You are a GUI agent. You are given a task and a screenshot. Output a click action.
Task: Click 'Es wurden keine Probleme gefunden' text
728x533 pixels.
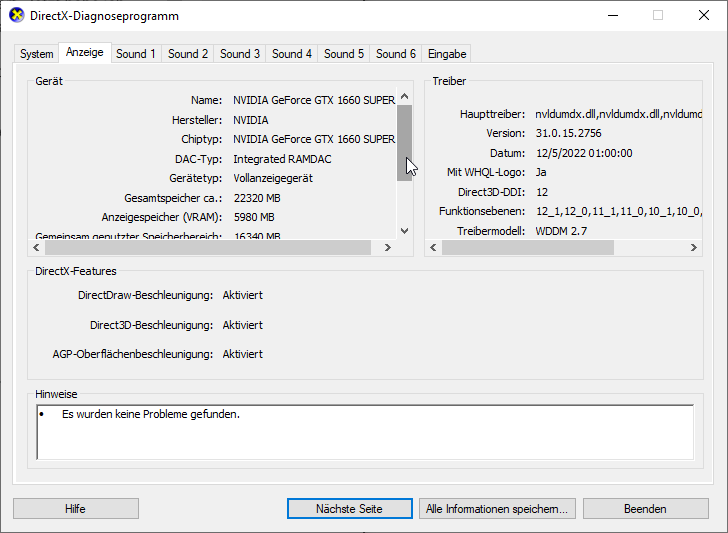click(x=151, y=414)
